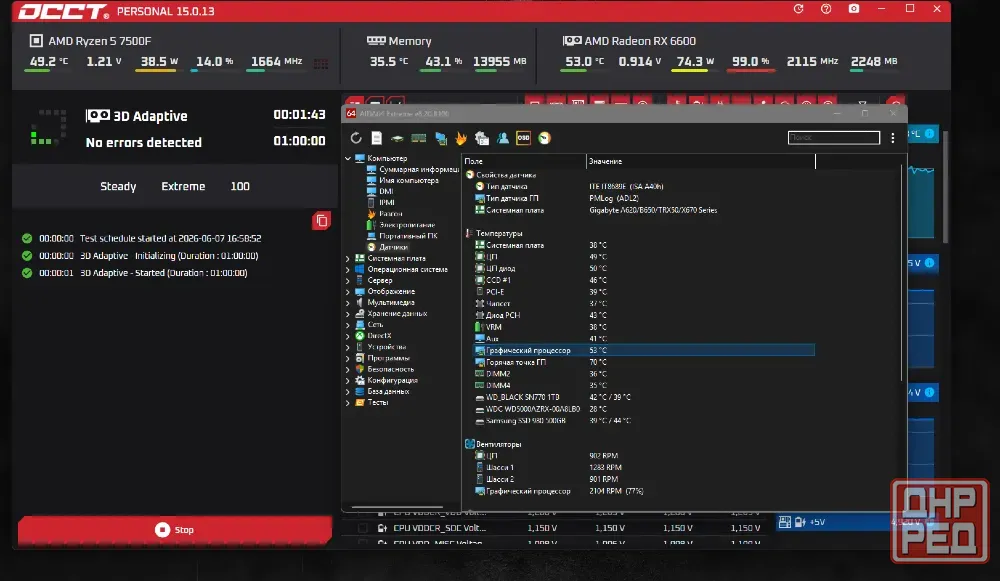Expand the Операционная система tree node
Image resolution: width=1000 pixels, height=581 pixels.
[348, 269]
